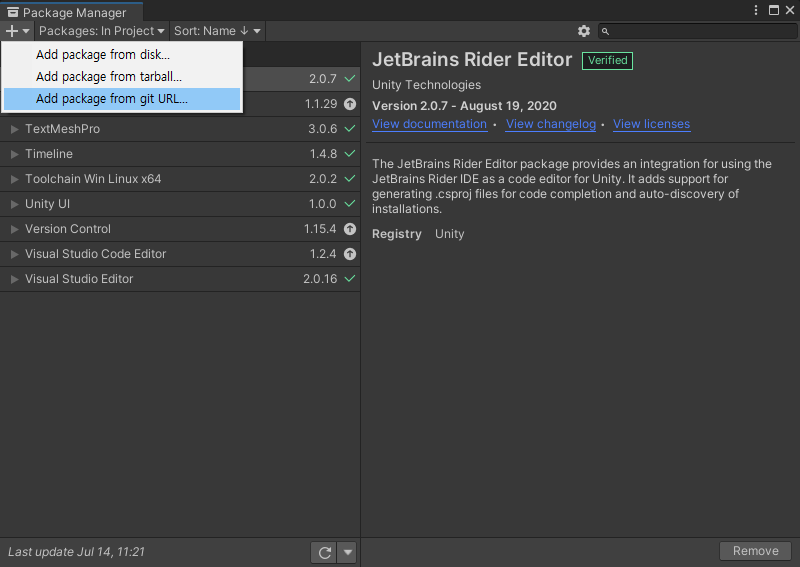Click the checkmark next to TextMeshPro 3.0.6
Screen dimensions: 800x567
tap(350, 129)
